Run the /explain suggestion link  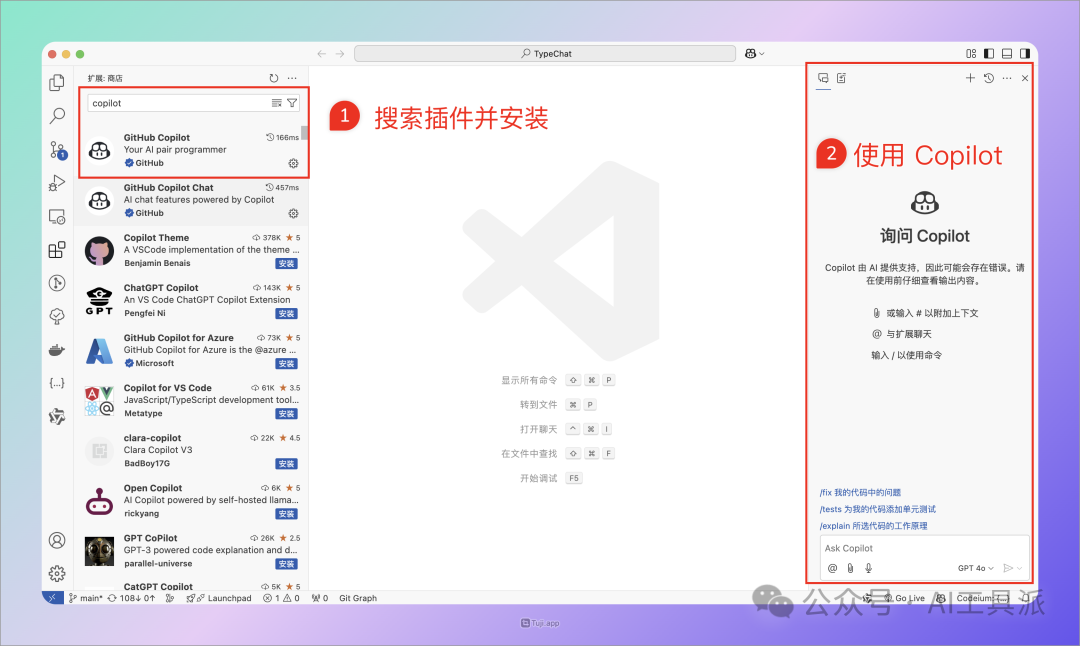tap(873, 525)
